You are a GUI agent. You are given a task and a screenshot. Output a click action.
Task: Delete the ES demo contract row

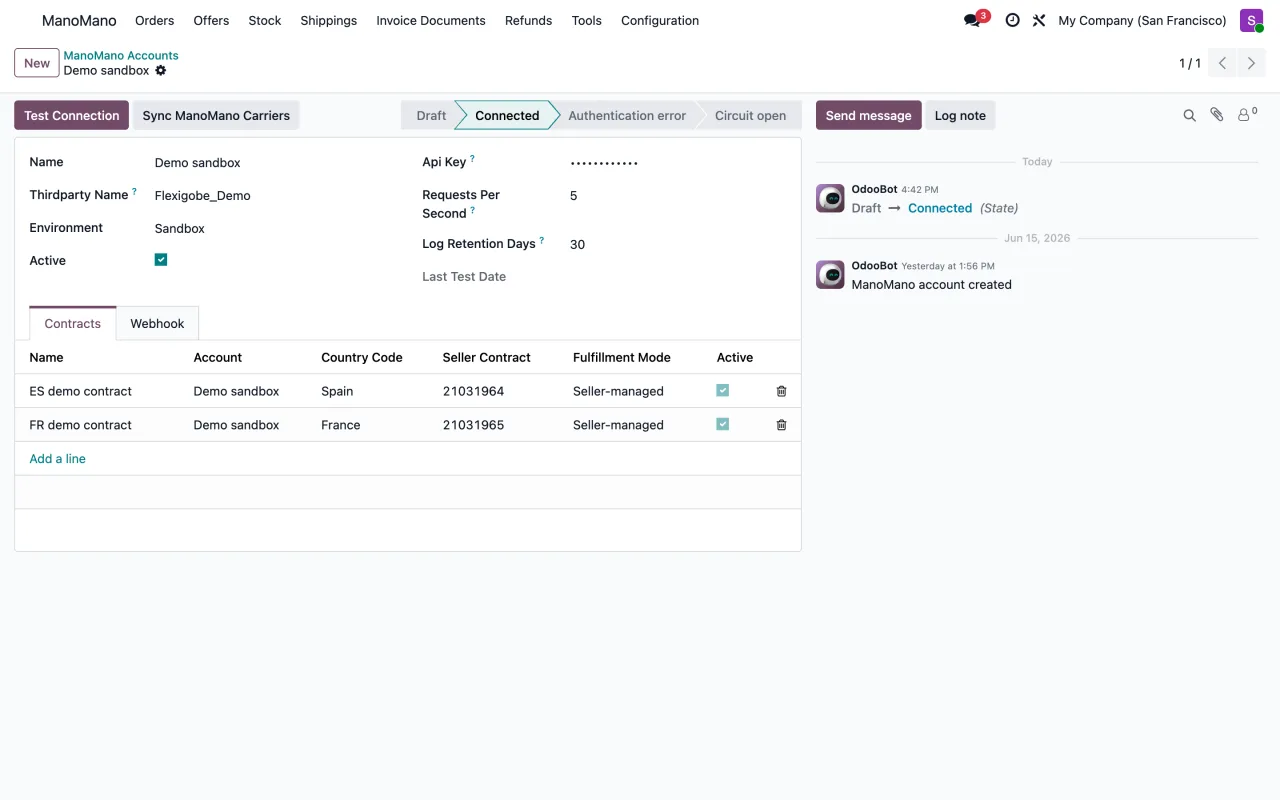coord(782,391)
